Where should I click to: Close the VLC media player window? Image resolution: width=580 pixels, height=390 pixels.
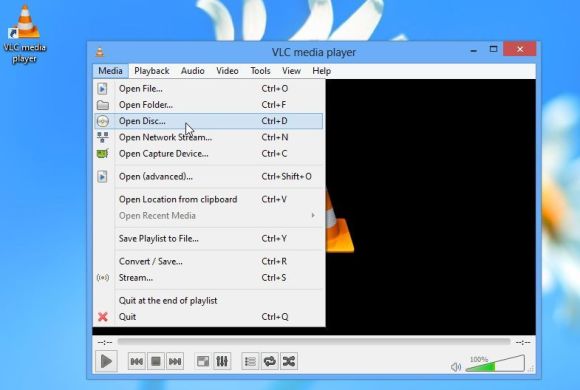520,49
